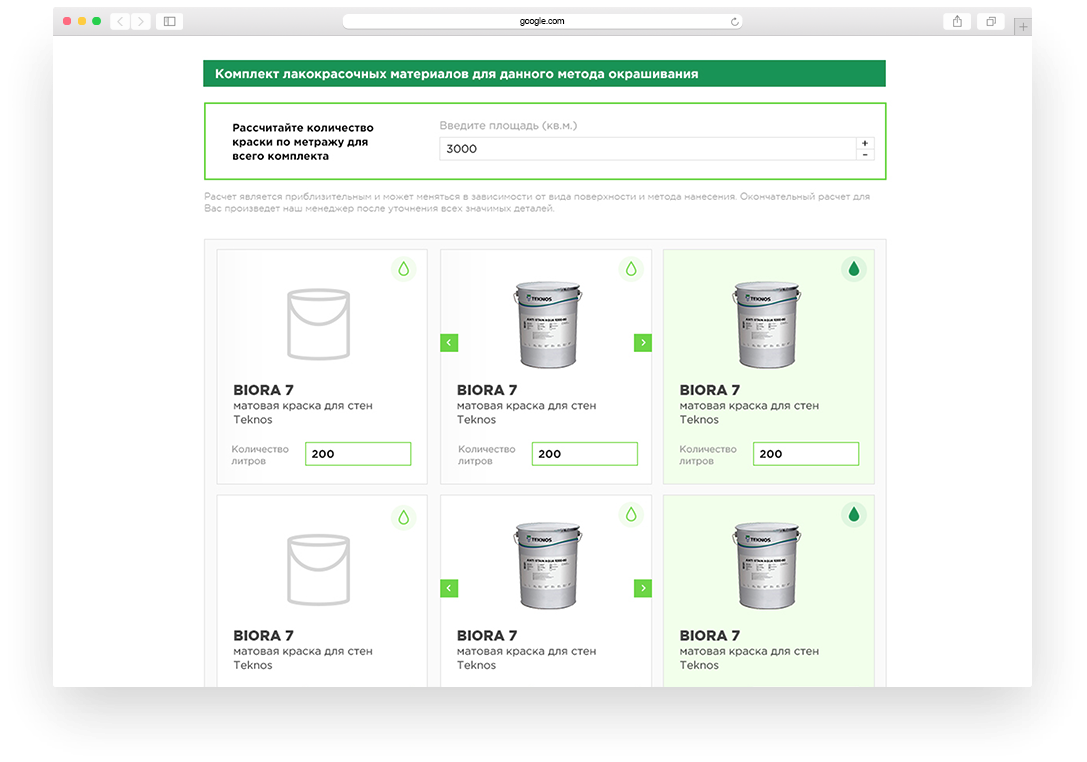Screen dimensions: 1087x762
Task: Click the empty bucket placeholder in the bottom row
Action: pyautogui.click(x=319, y=570)
